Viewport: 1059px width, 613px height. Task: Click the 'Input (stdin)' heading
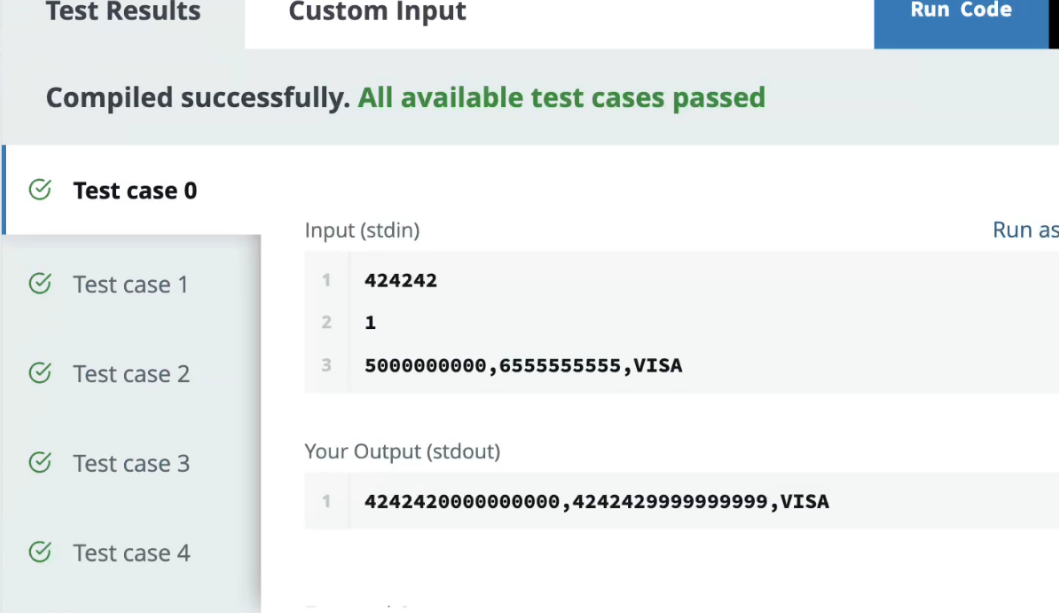click(x=362, y=230)
